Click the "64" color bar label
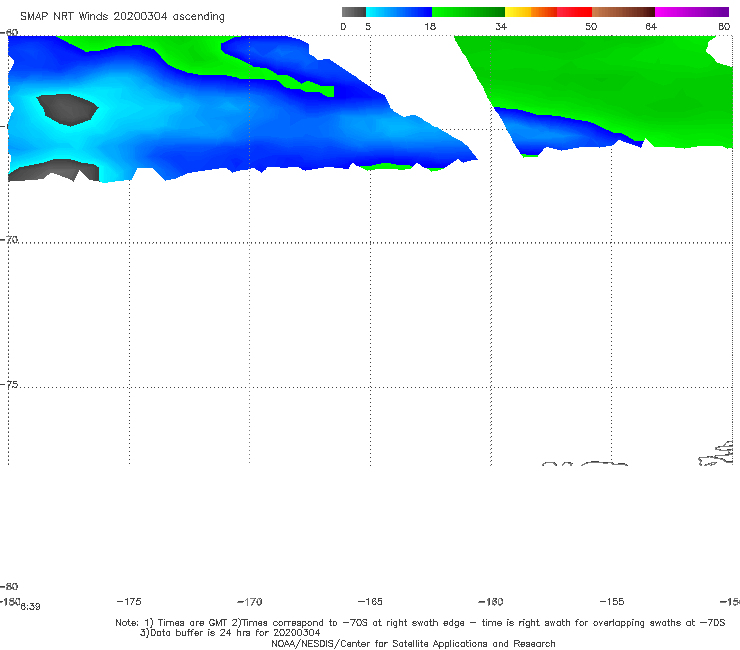Screen dimensions: 740x650 pos(651,26)
